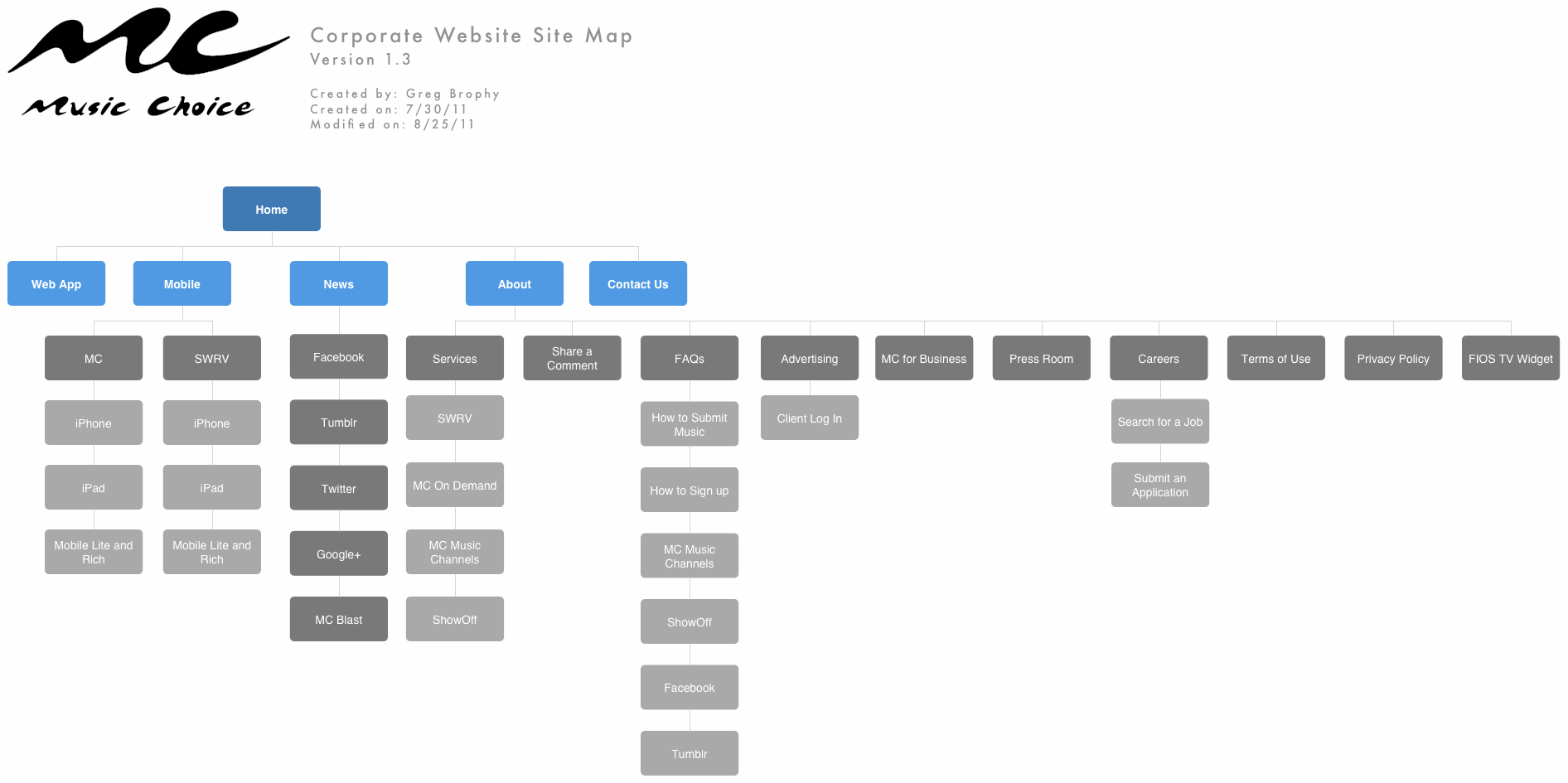Click the light Tumblr box under FAQs
This screenshot has height=783, width=1568.
(690, 753)
